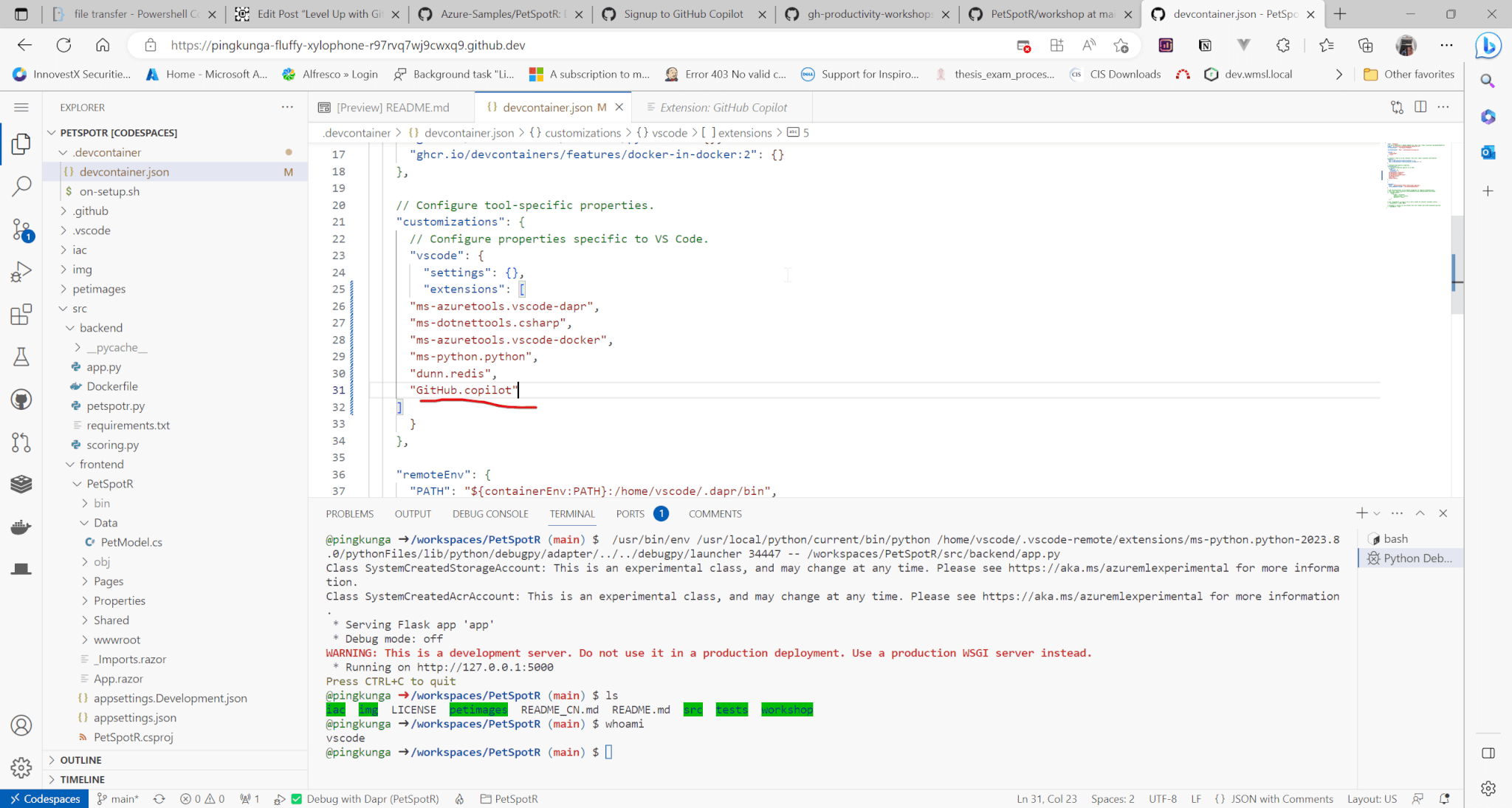Open the Docker view in the activity bar
This screenshot has width=1512, height=808.
coord(21,527)
